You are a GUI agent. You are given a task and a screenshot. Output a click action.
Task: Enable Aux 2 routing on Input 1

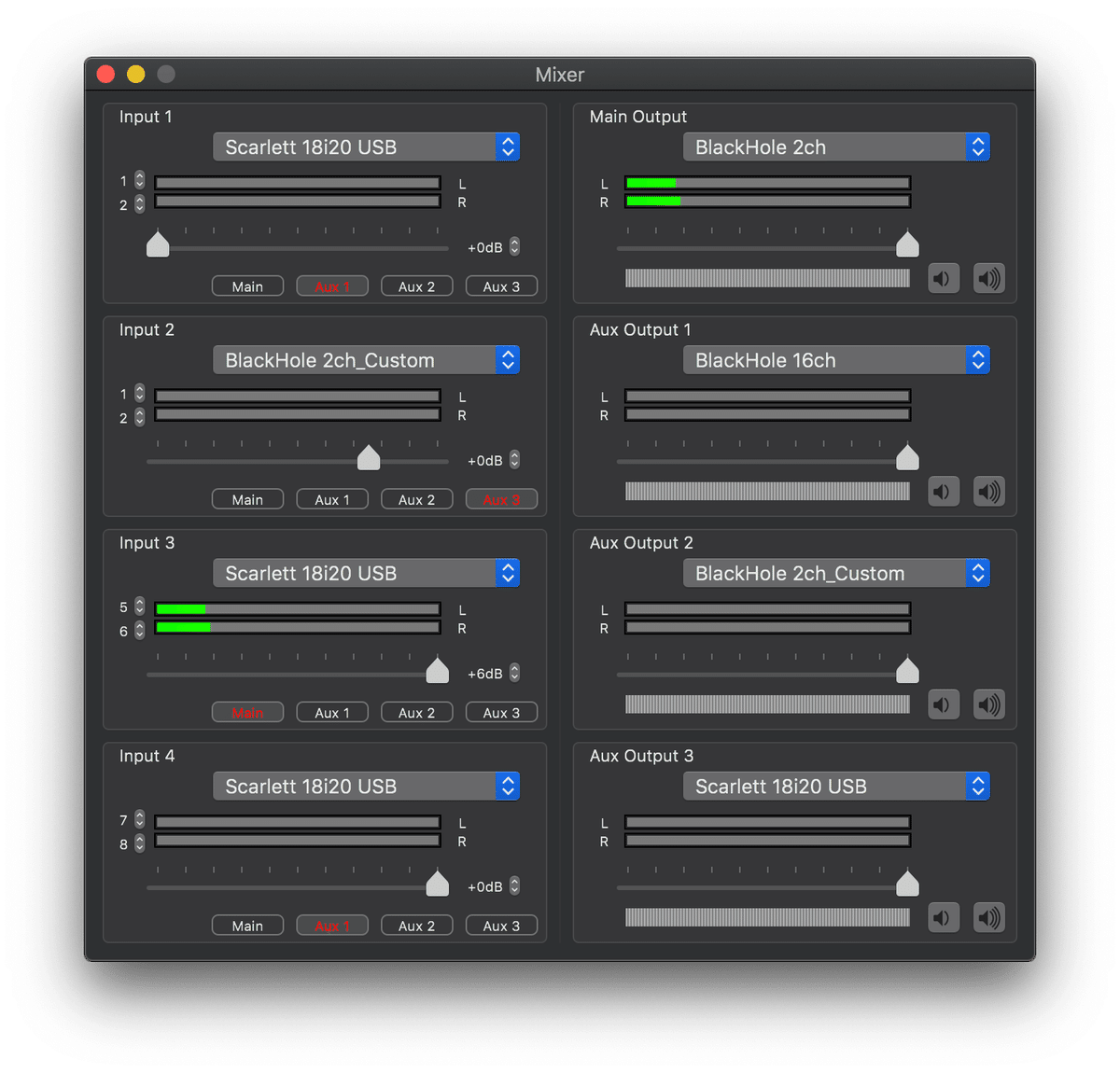[416, 286]
